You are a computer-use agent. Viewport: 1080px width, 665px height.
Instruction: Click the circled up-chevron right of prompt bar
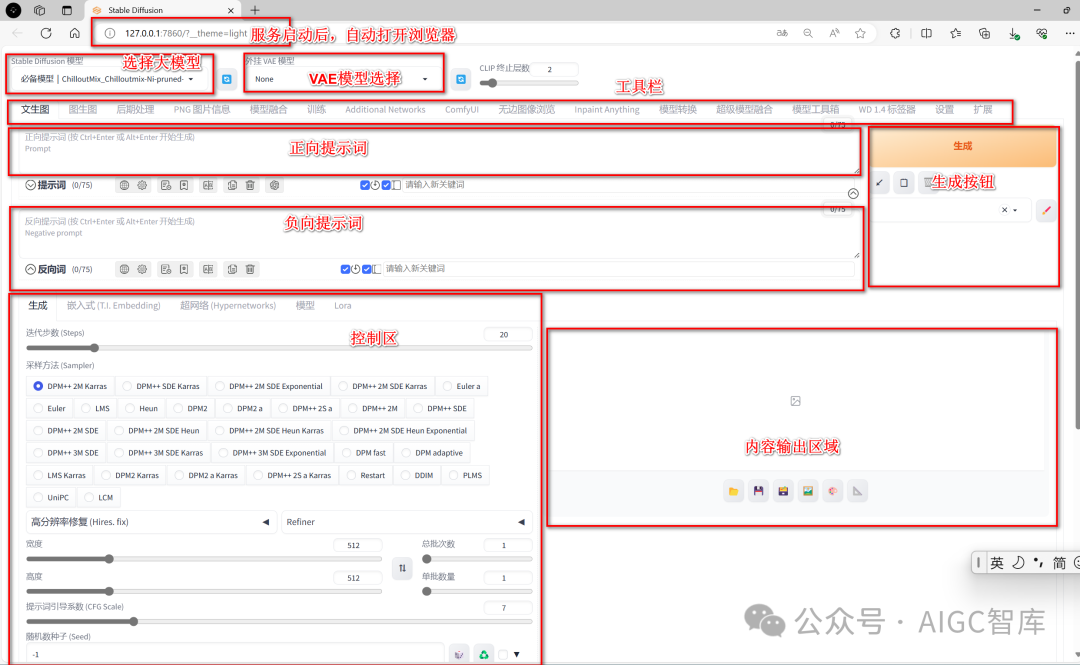[853, 194]
